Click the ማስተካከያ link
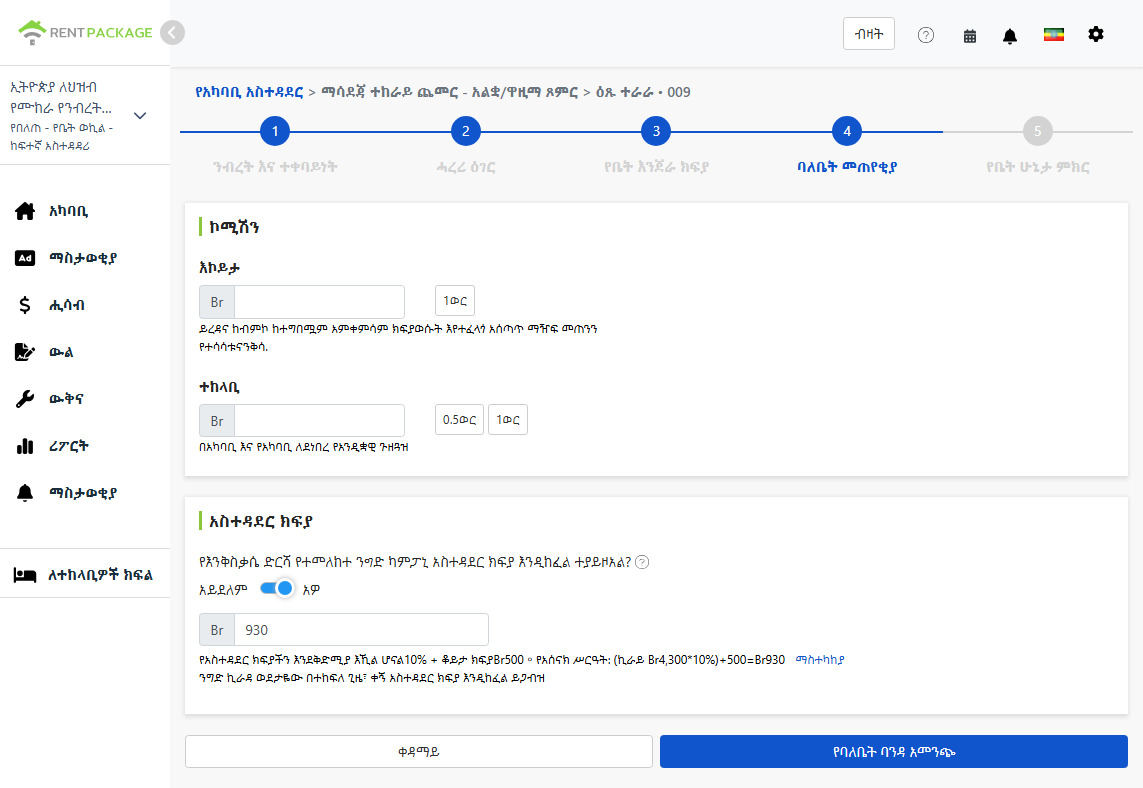Image resolution: width=1143 pixels, height=788 pixels. pyautogui.click(x=820, y=660)
